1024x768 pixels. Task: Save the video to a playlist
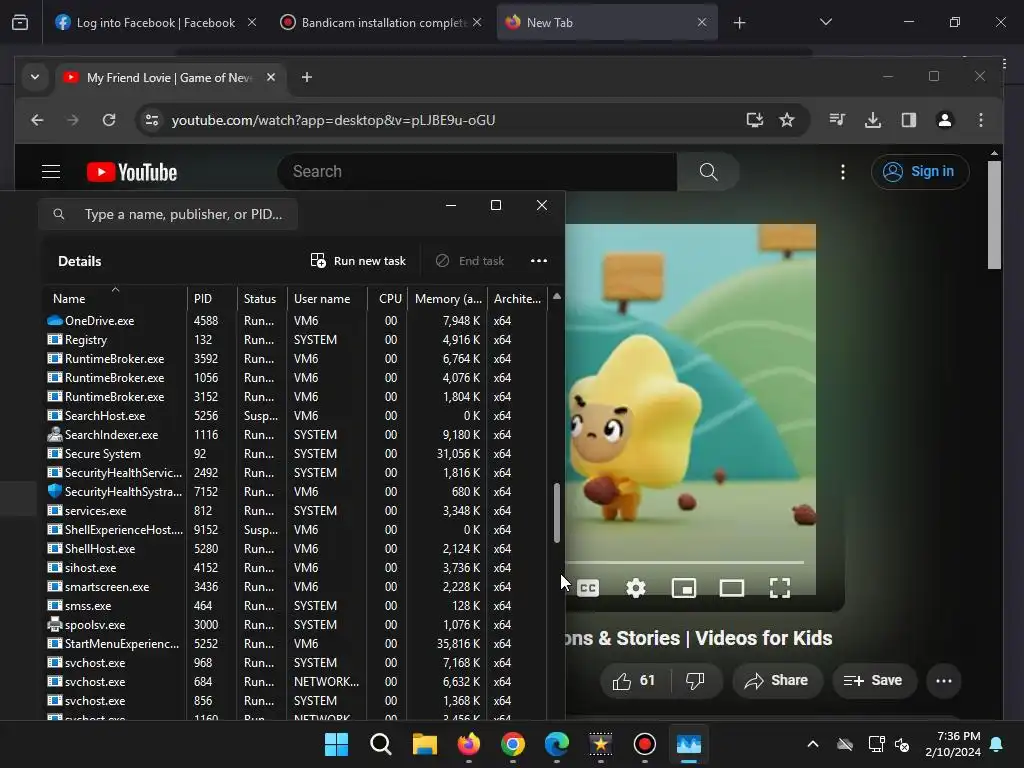(x=874, y=681)
